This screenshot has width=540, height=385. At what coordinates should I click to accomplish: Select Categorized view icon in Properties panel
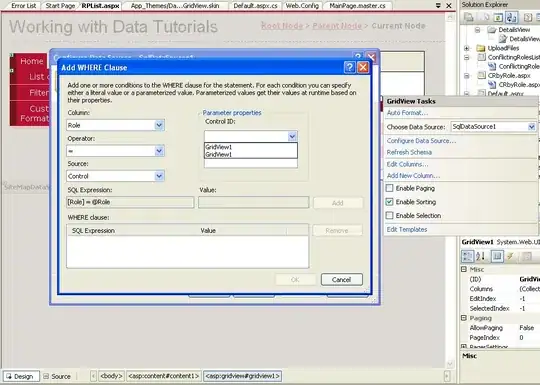[468, 256]
